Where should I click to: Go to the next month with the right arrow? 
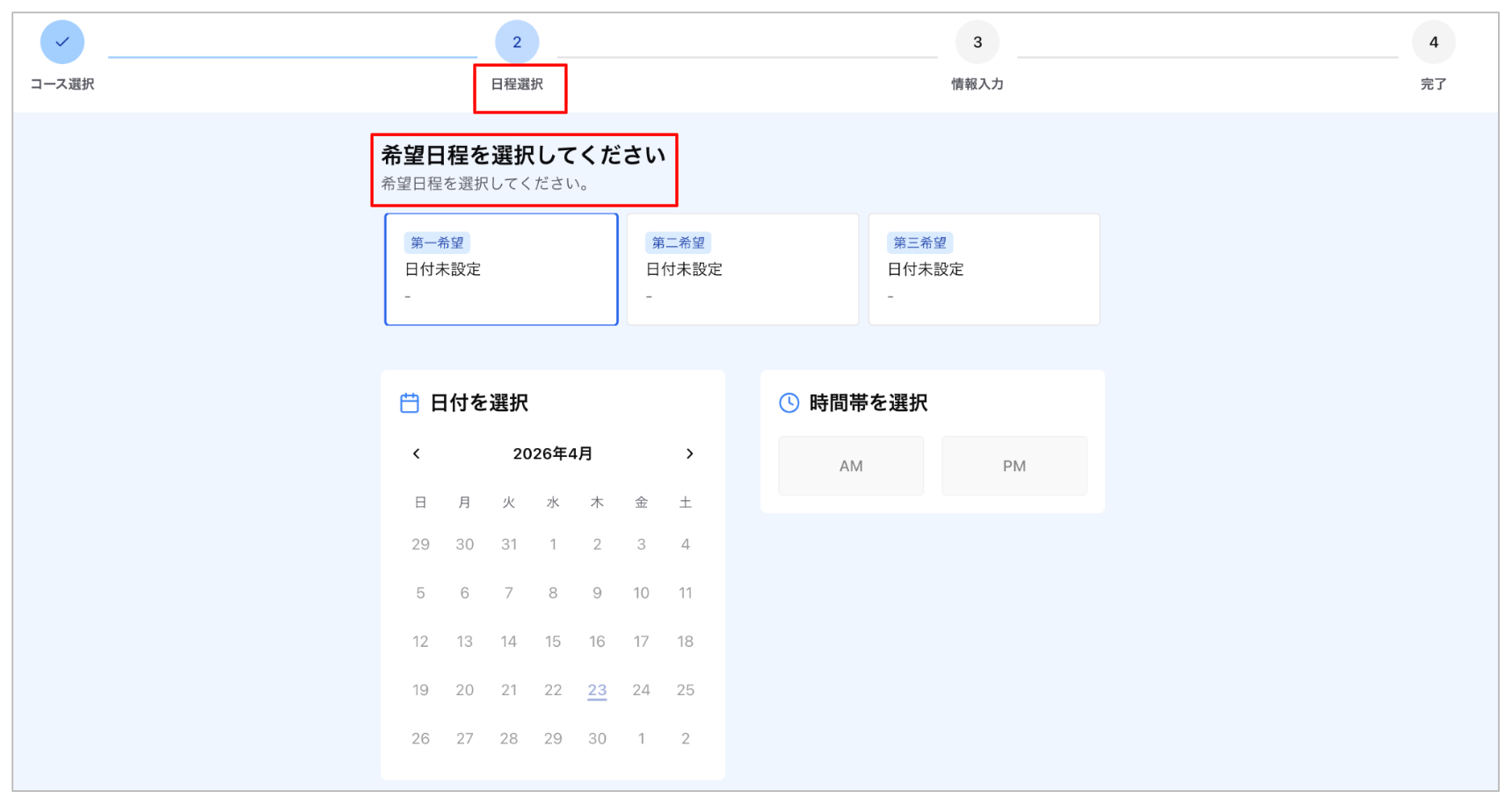[x=690, y=453]
